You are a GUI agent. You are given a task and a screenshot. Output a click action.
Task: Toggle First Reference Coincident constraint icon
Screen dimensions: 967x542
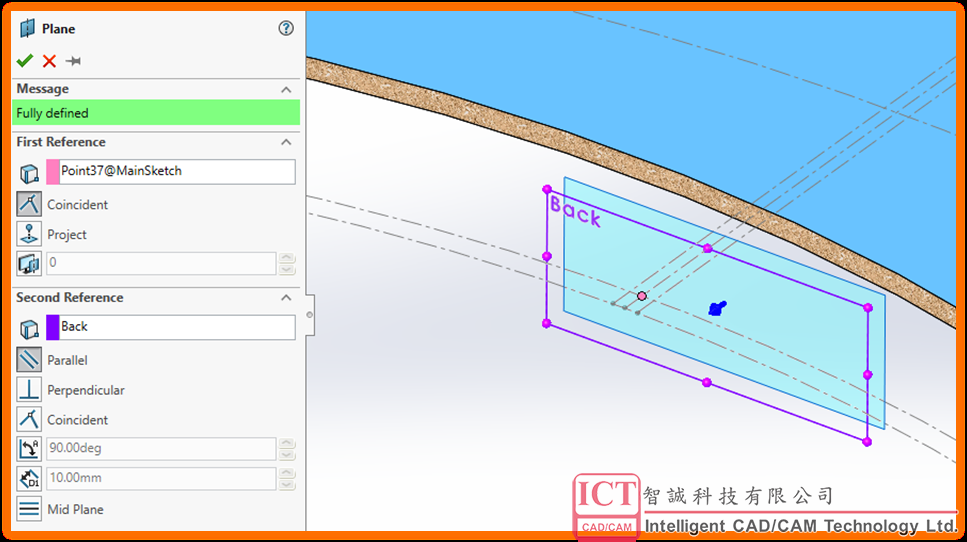point(29,204)
